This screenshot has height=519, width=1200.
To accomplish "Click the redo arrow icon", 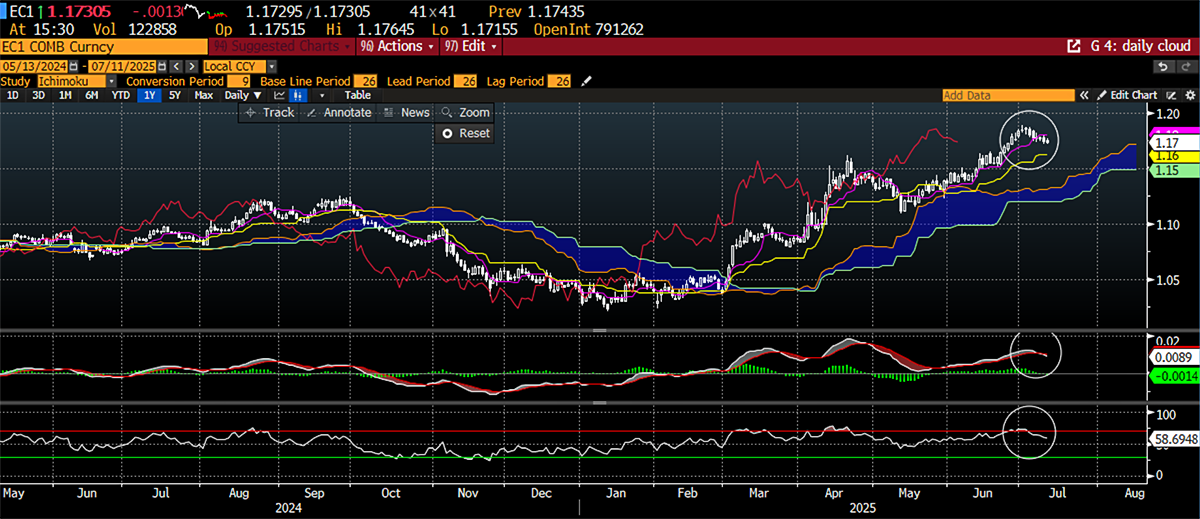I will 1185,66.
